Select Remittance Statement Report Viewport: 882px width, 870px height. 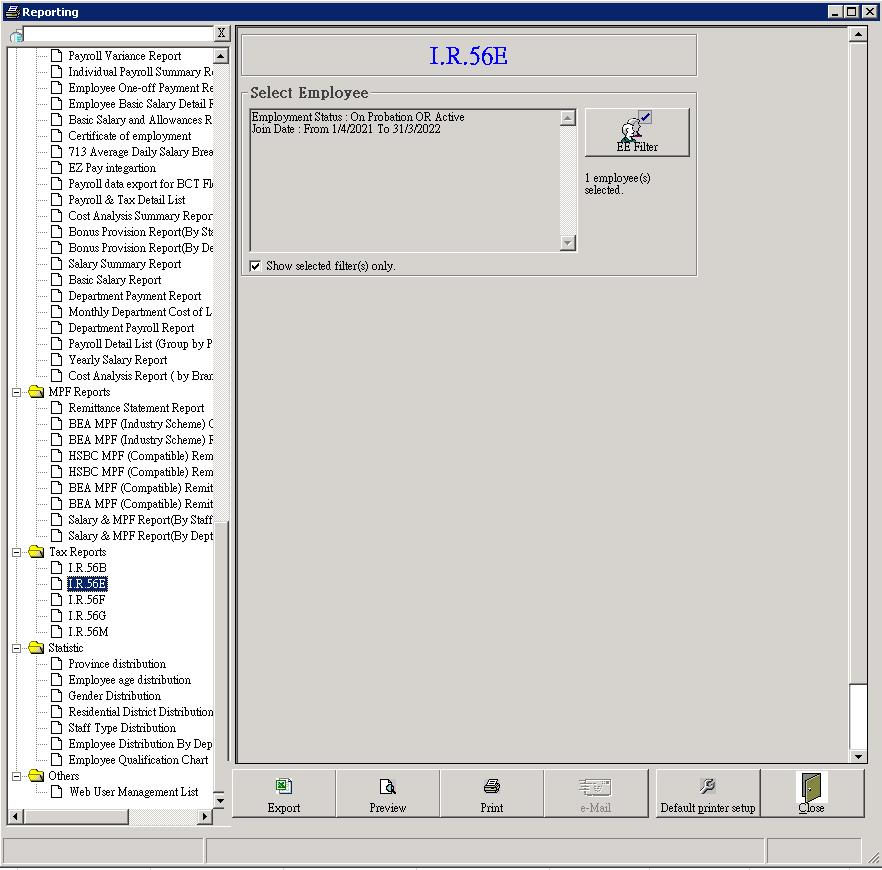click(x=136, y=408)
